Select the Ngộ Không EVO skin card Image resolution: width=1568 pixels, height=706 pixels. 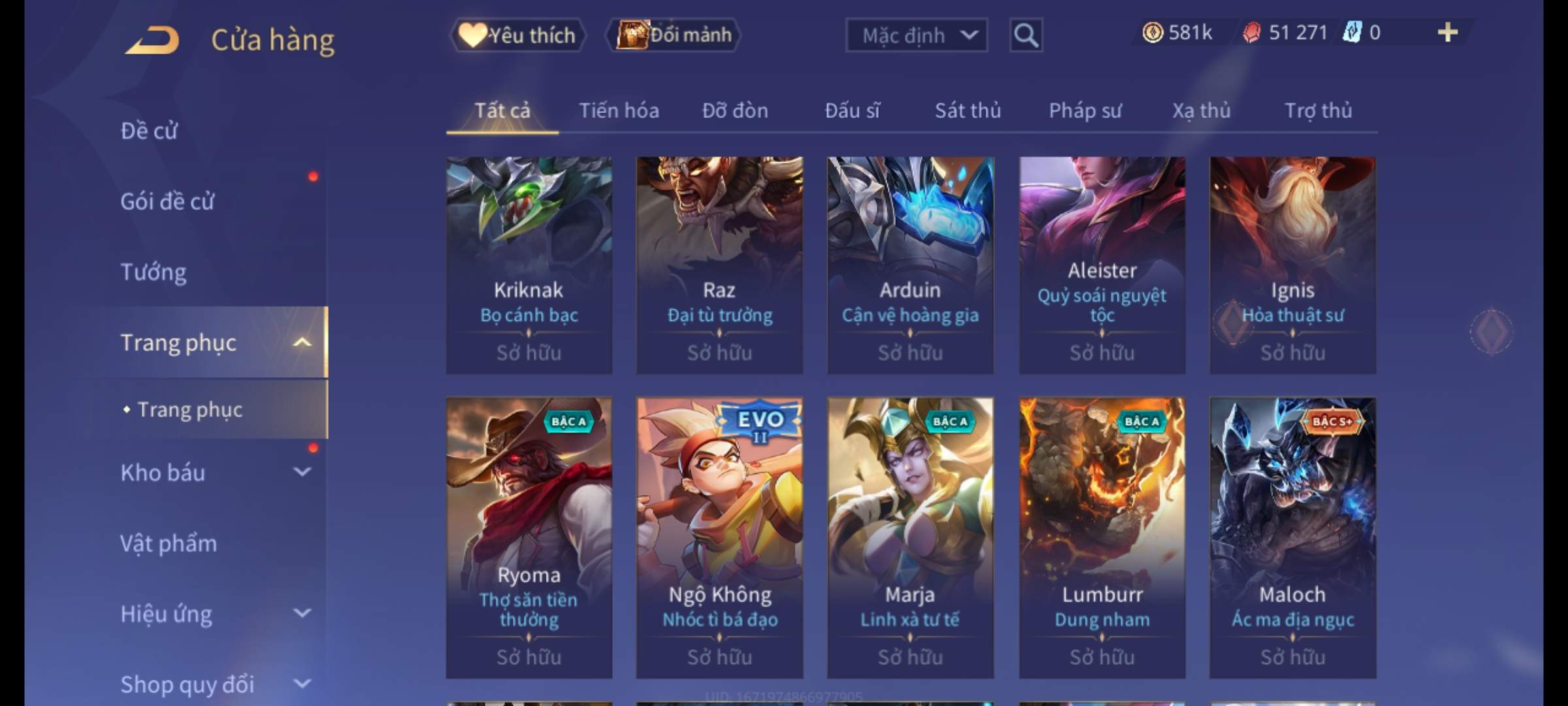719,537
